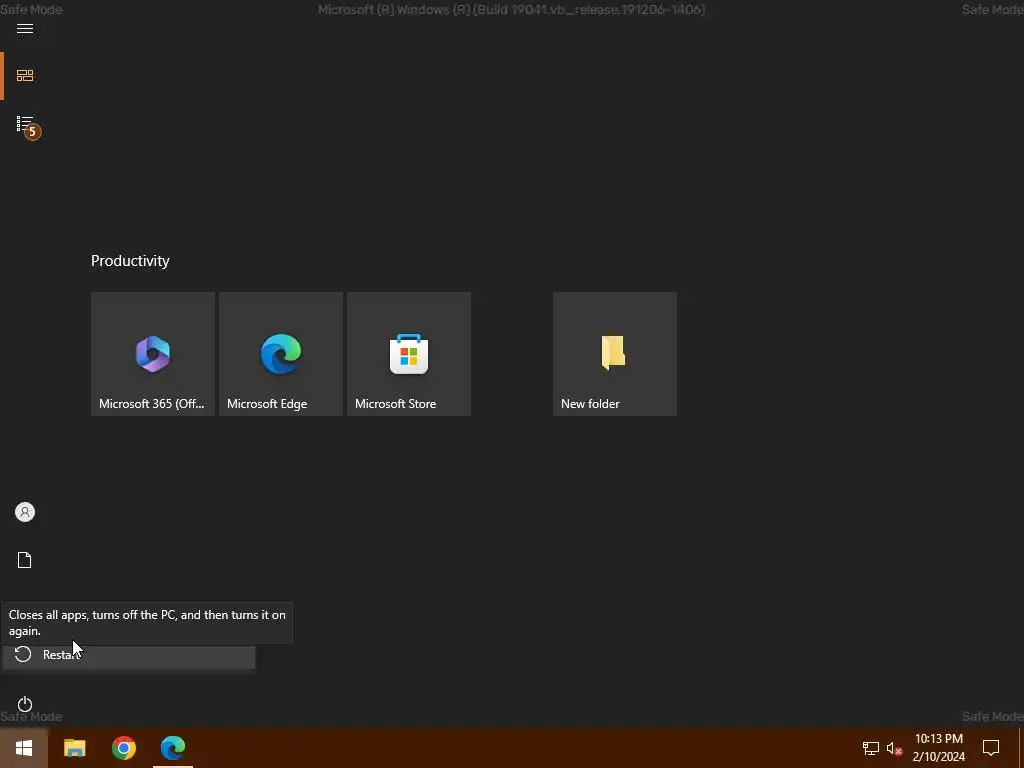Image resolution: width=1024 pixels, height=768 pixels.
Task: Open the clock showing 10:13 PM
Action: coord(938,748)
